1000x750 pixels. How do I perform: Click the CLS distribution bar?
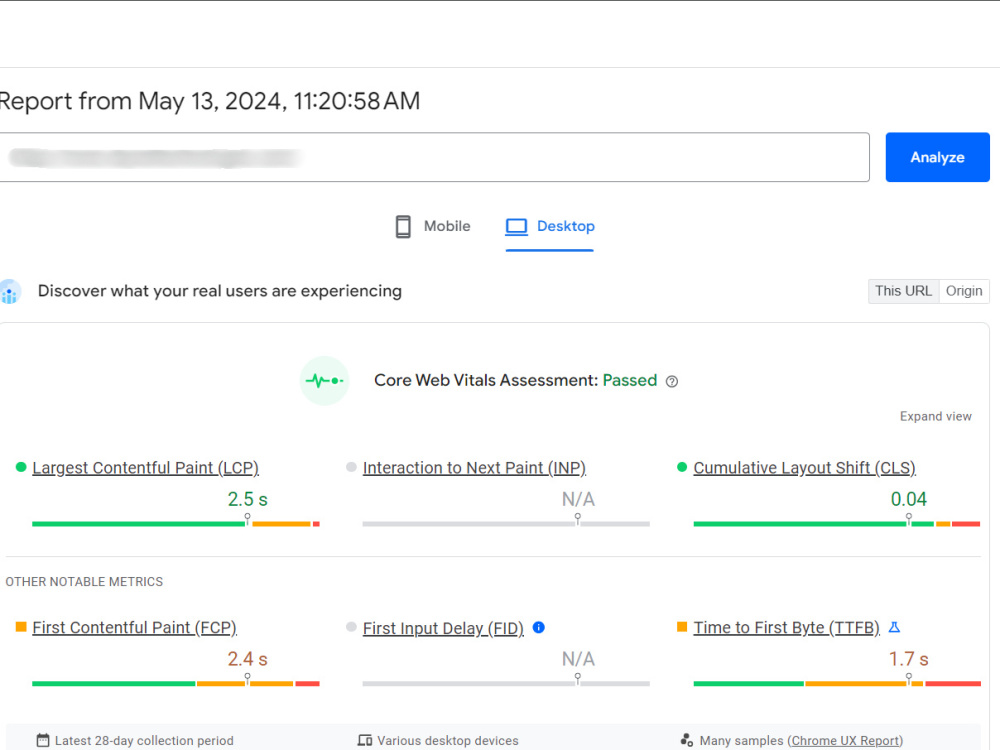[x=837, y=524]
